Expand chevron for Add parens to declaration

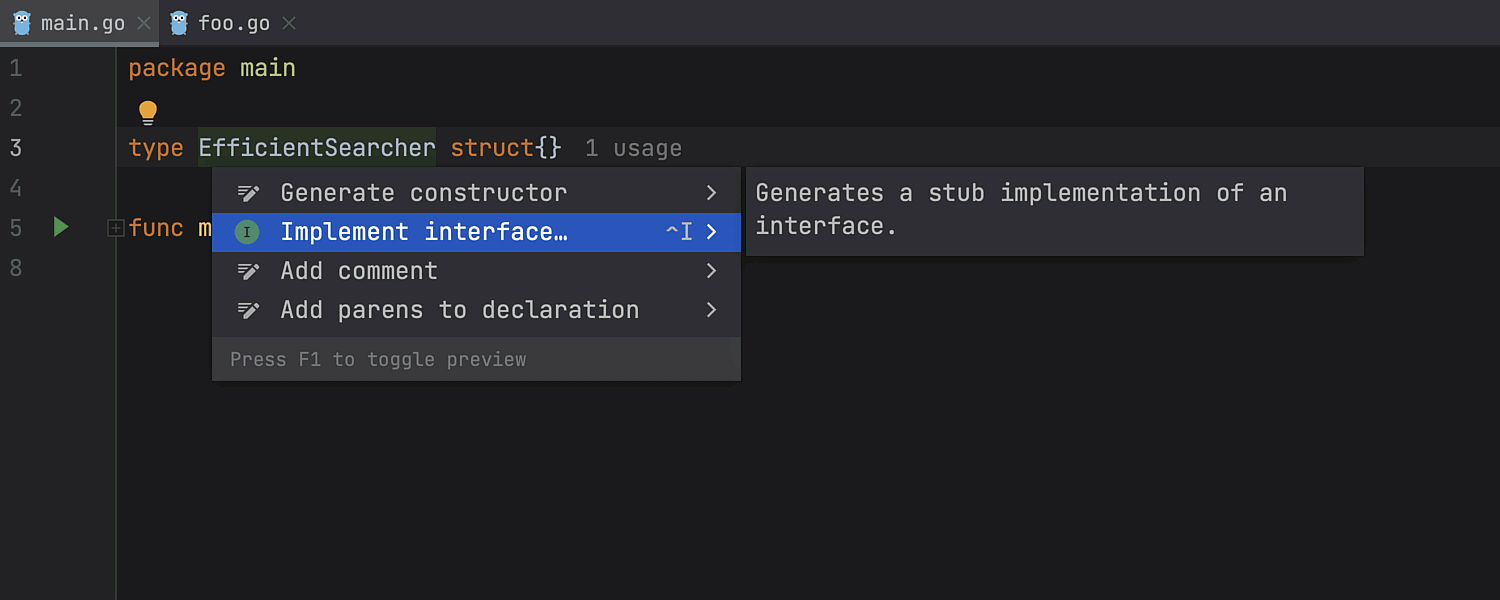(711, 310)
